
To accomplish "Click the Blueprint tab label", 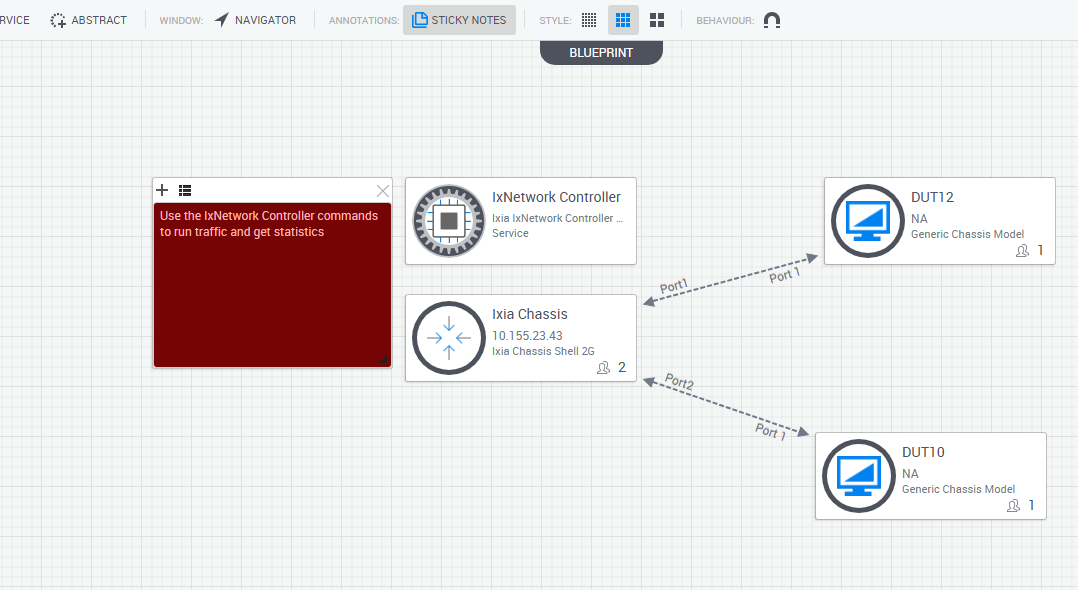I will pos(601,52).
